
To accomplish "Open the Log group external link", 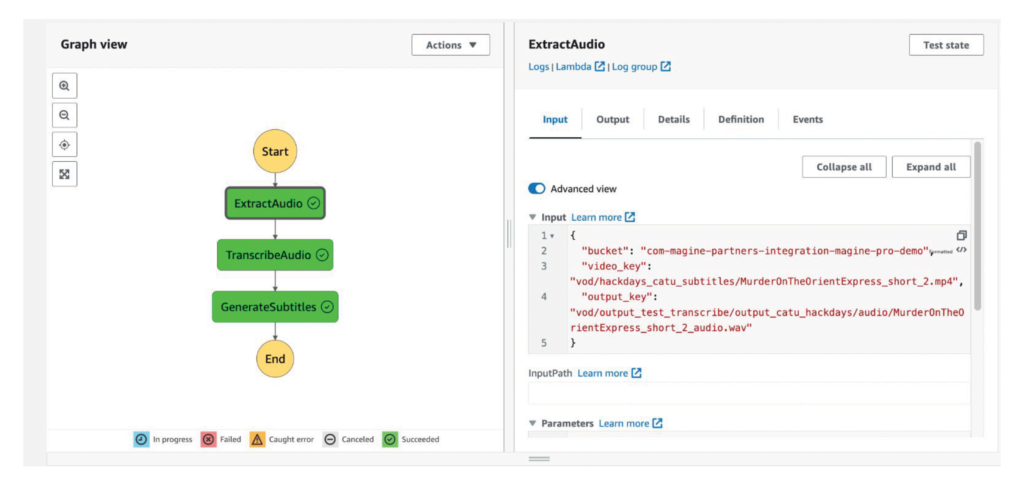I will tap(641, 67).
